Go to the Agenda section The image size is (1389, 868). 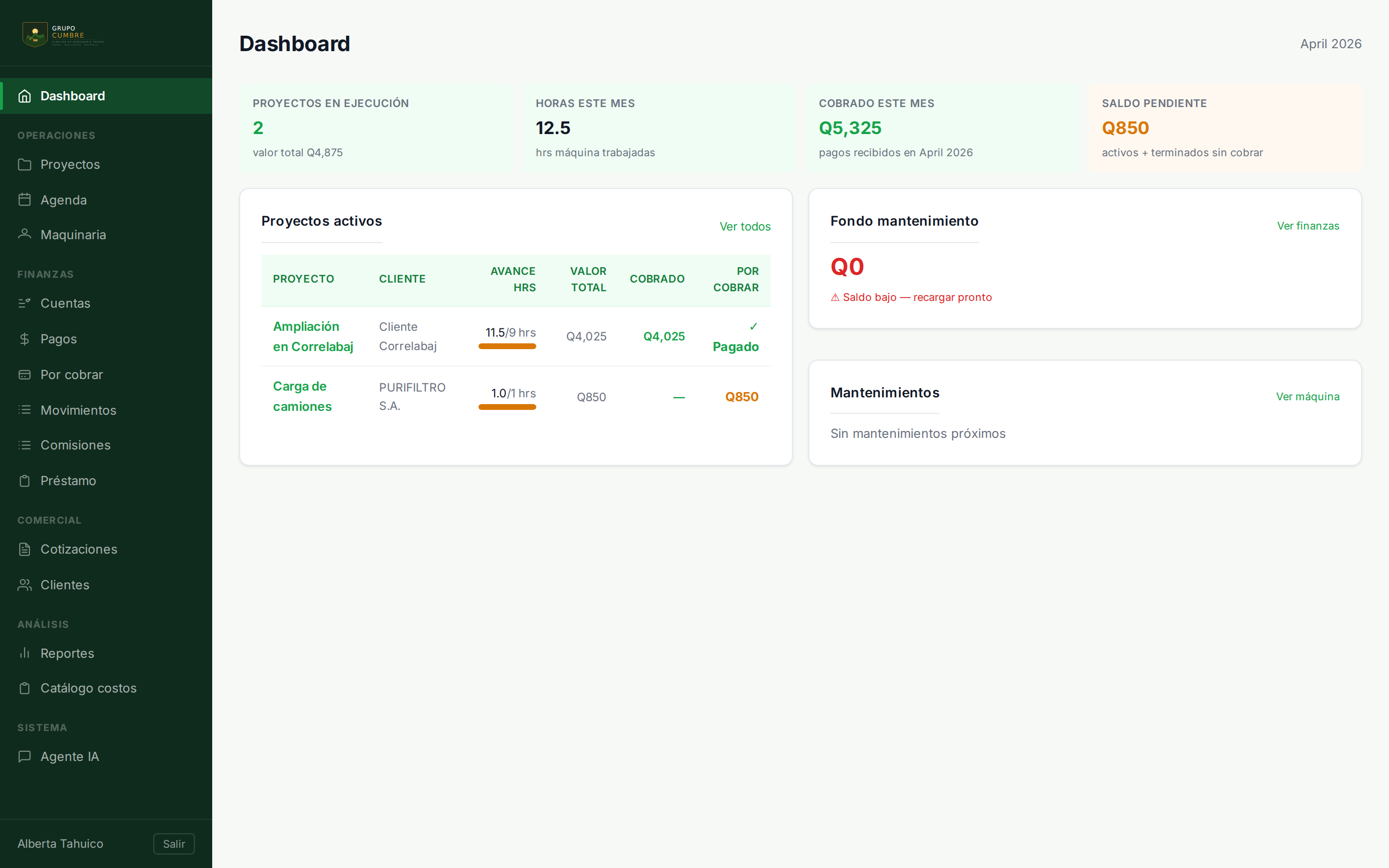(106, 200)
